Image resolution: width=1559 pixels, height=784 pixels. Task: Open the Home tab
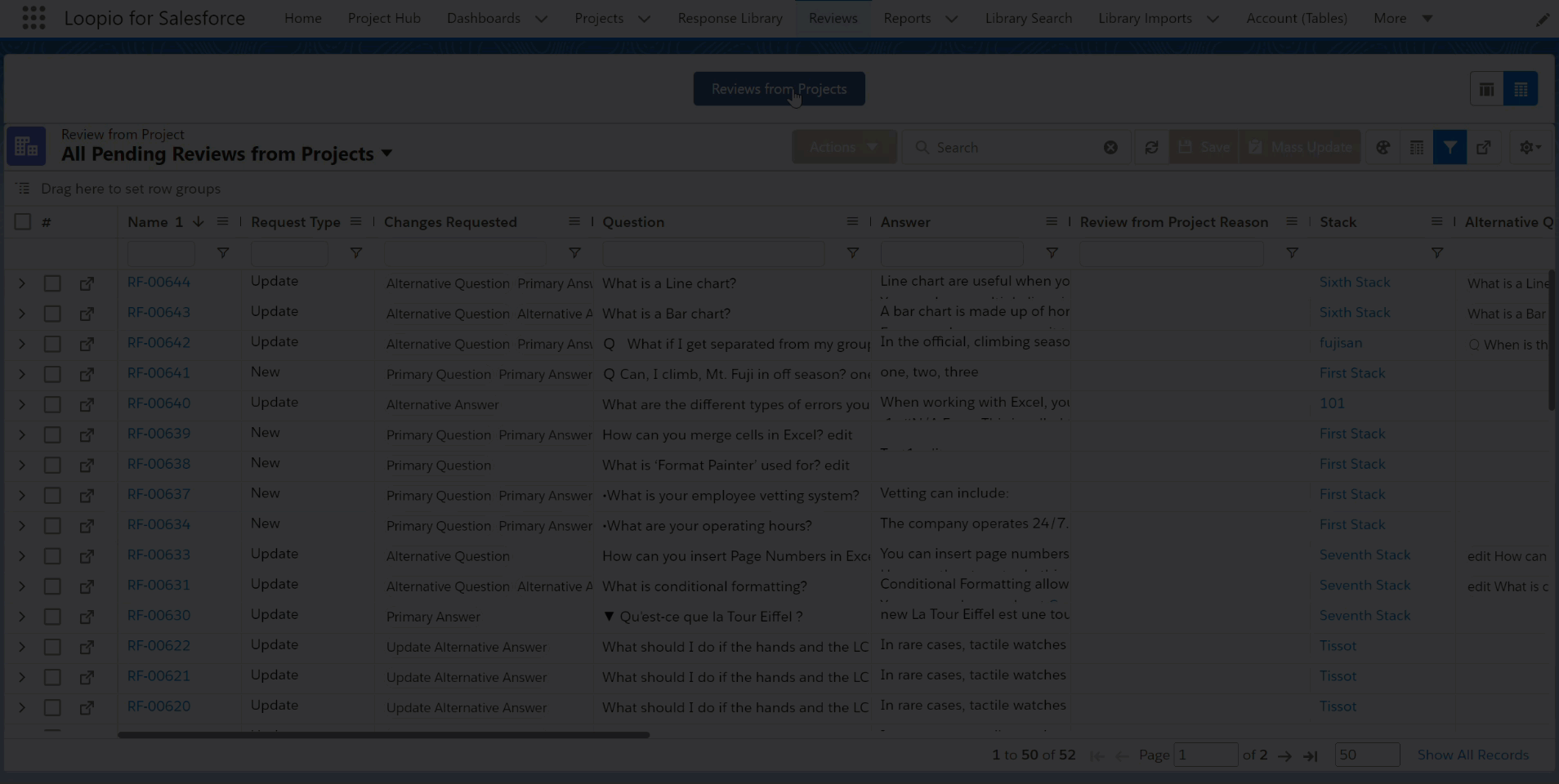[x=302, y=18]
